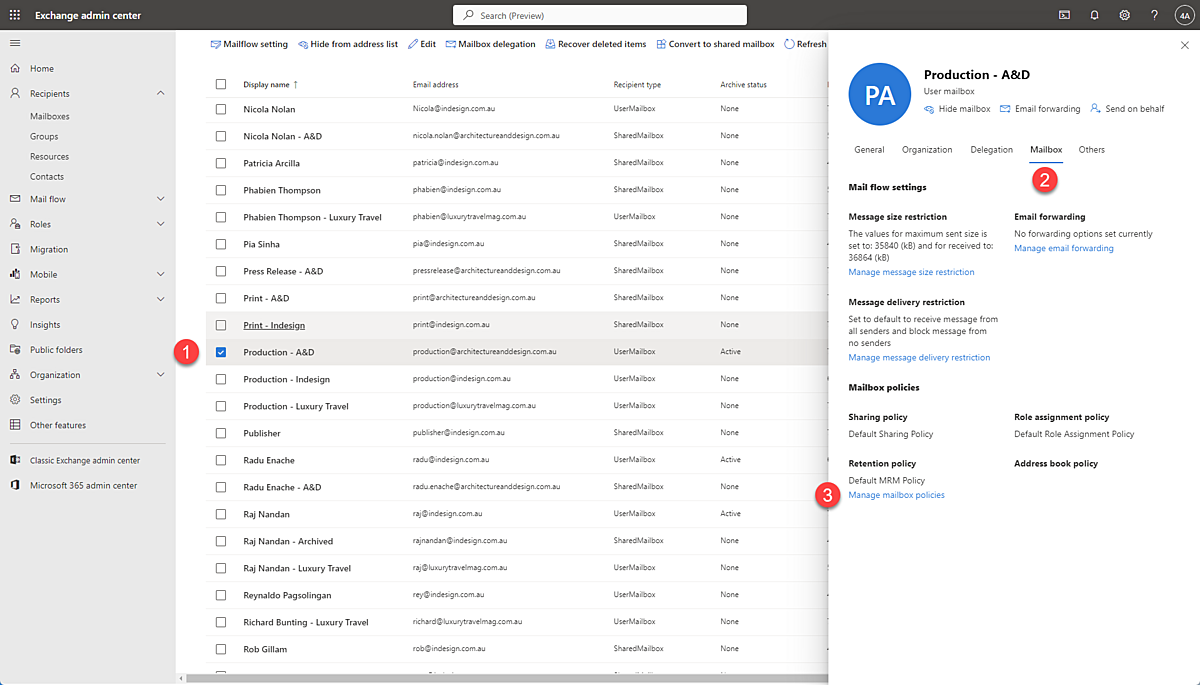The image size is (1200, 685).
Task: Click the Mail flow envelope icon
Action: pos(15,199)
